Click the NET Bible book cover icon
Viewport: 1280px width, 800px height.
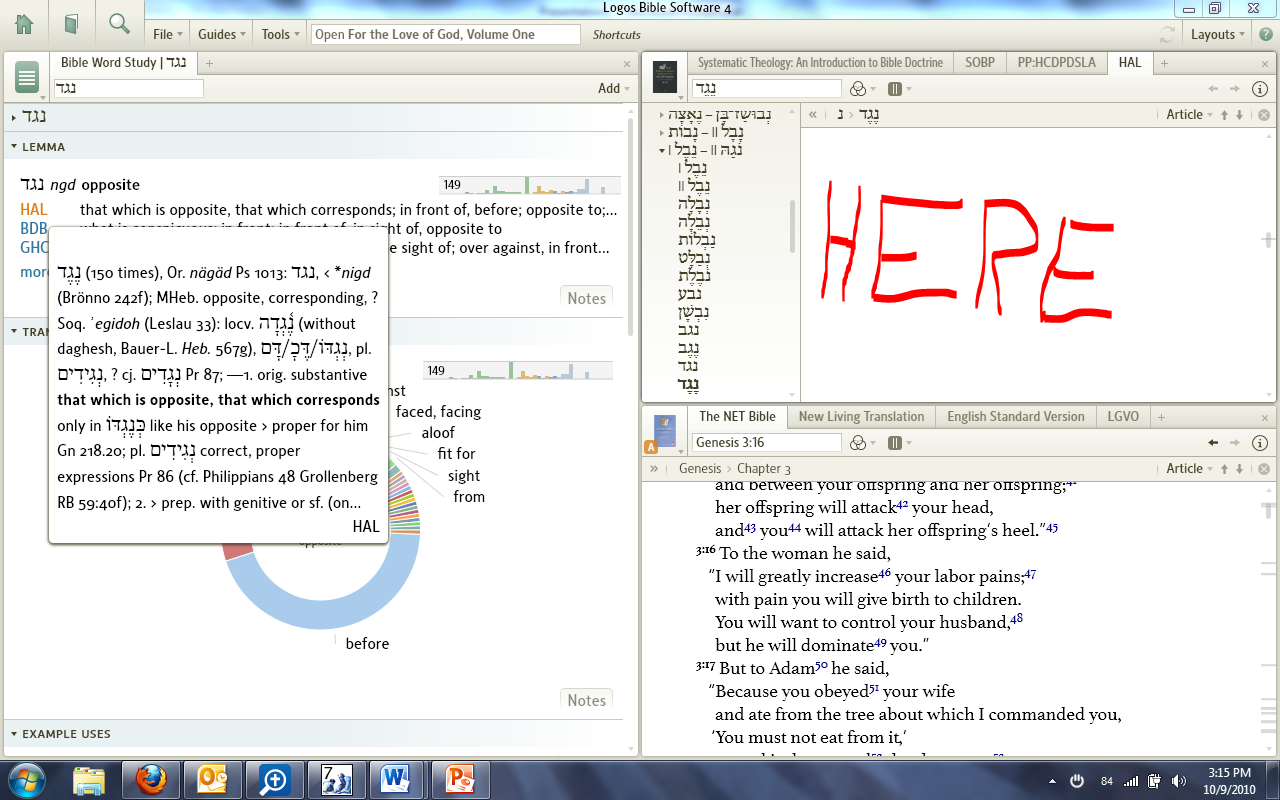point(664,431)
